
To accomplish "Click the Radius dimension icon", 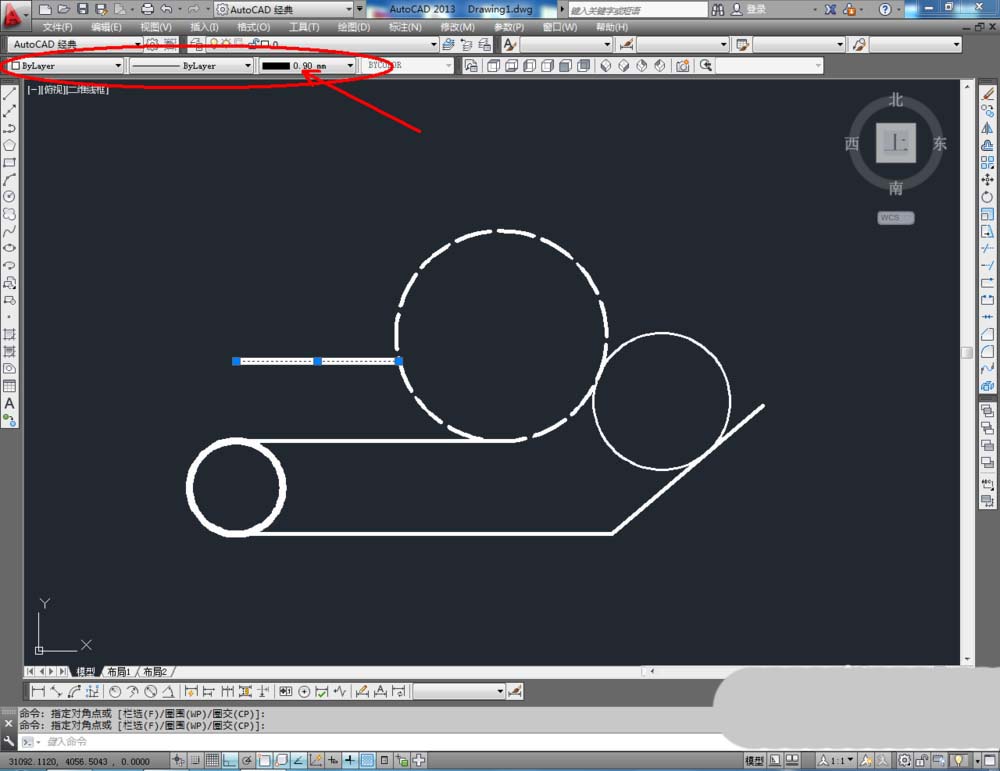I will pyautogui.click(x=115, y=691).
